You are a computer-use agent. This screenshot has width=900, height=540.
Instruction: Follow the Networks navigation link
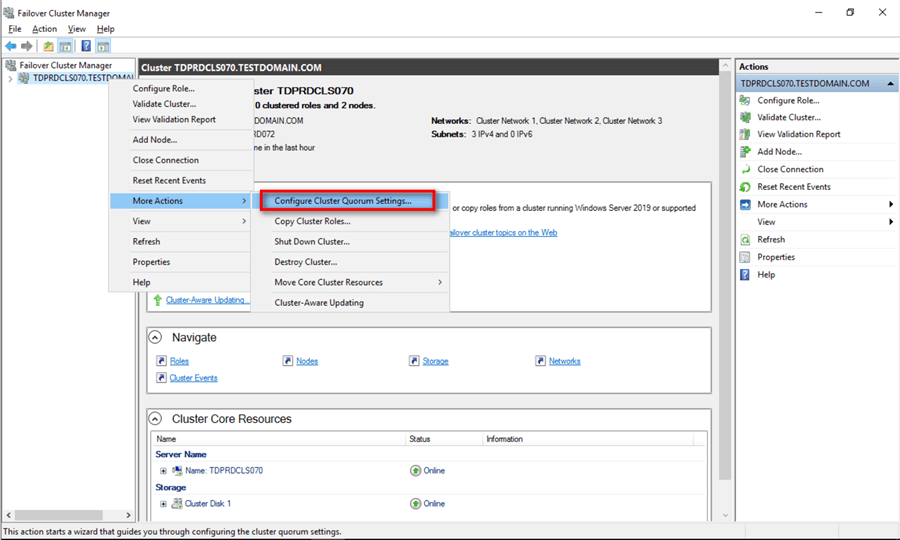(x=564, y=361)
